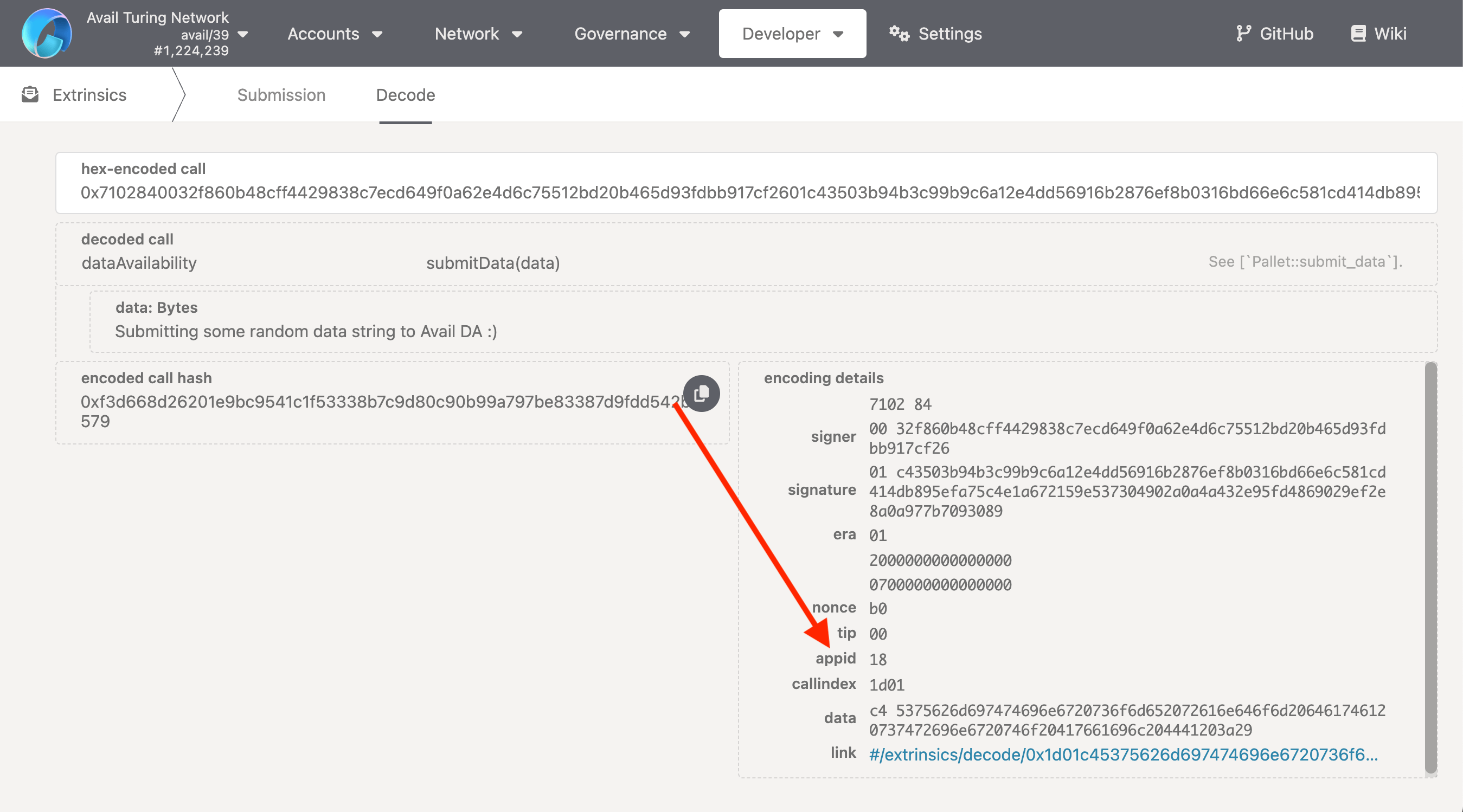Open the Accounts dropdown menu
1463x812 pixels.
coord(335,34)
